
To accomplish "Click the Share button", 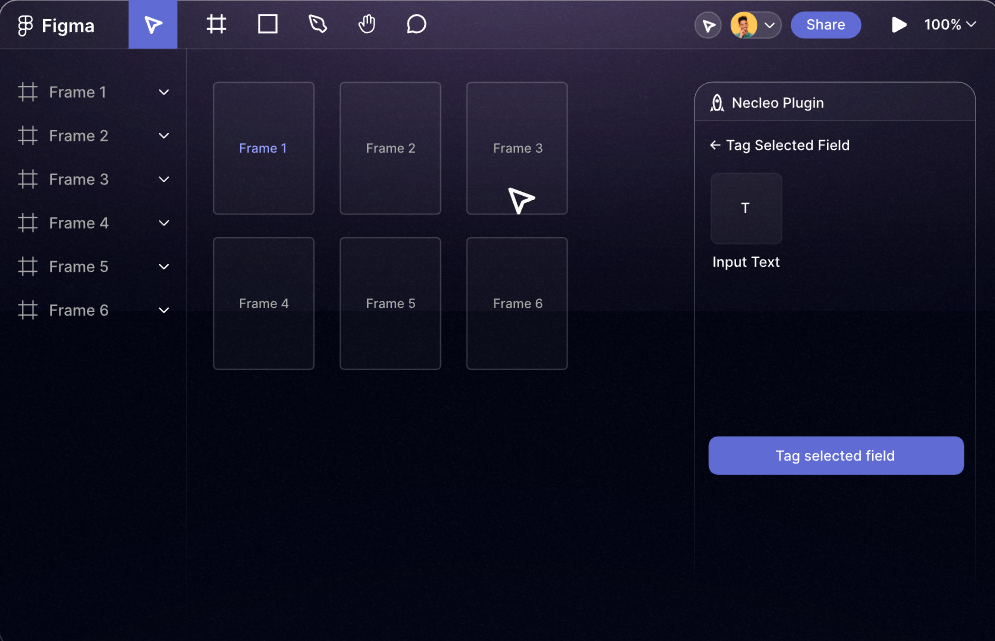I will click(825, 25).
